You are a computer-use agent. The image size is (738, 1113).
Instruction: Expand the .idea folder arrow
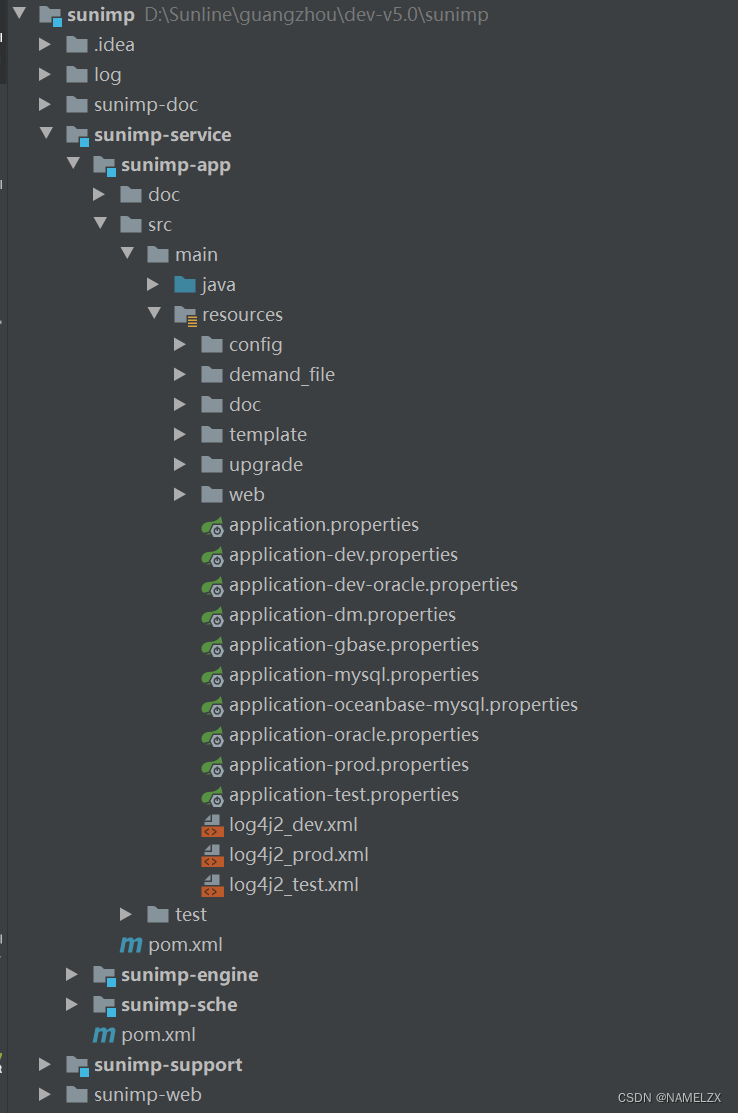[x=45, y=44]
